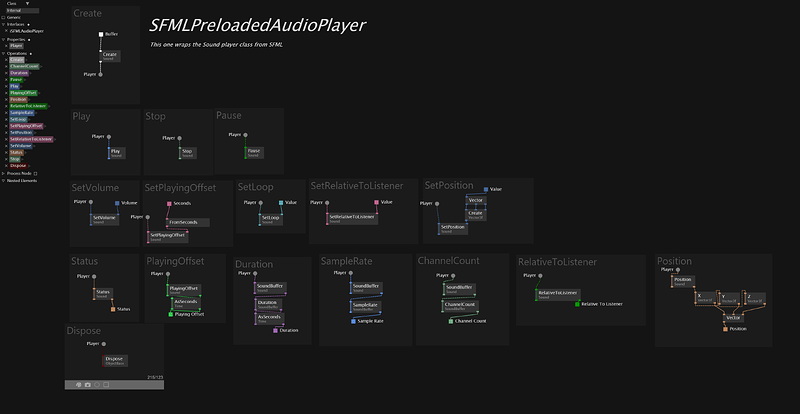Click the pink Seconds input pin in SetPlayingOffset

[x=169, y=204]
